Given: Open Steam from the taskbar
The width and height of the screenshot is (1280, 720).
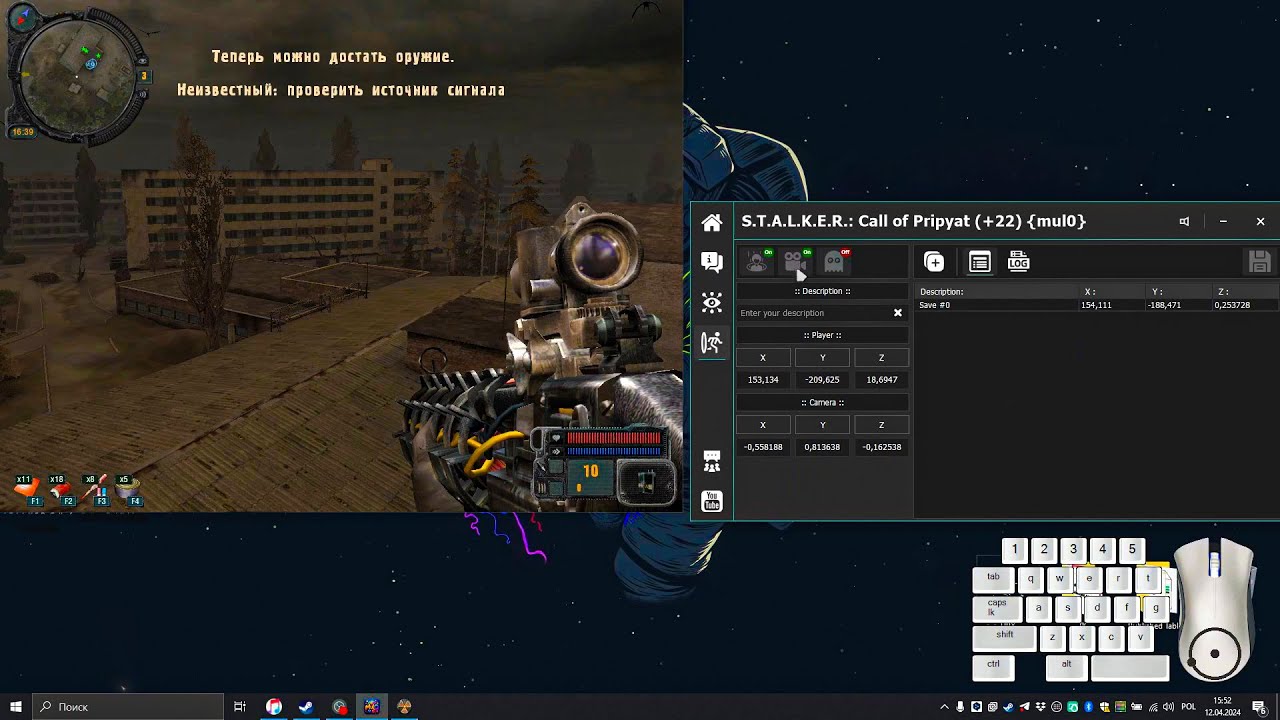Looking at the screenshot, I should [307, 707].
